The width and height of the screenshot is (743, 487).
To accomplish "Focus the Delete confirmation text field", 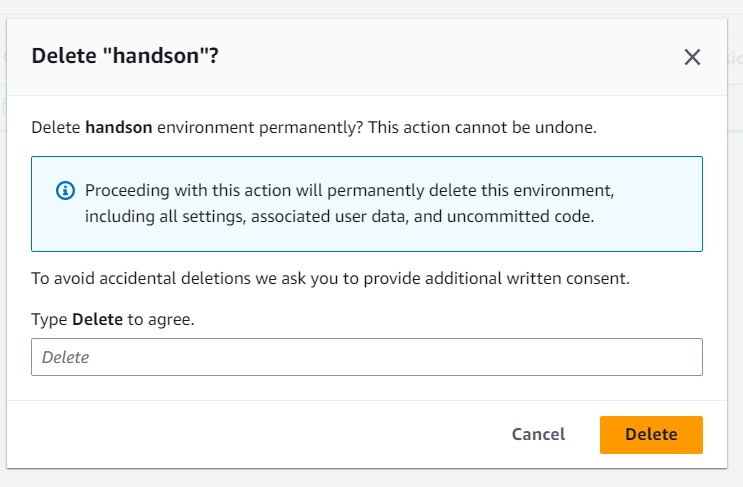I will [366, 357].
